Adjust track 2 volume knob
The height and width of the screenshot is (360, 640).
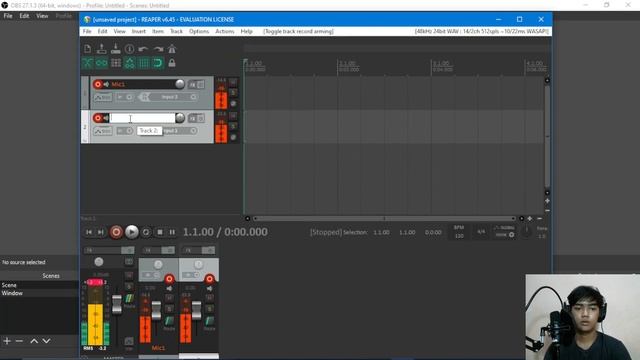tap(180, 118)
